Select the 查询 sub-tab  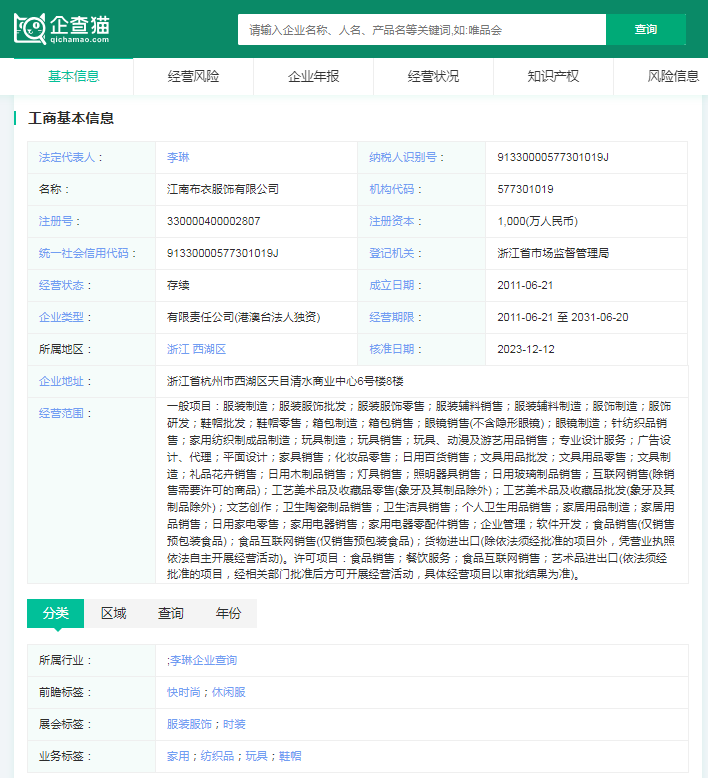171,613
